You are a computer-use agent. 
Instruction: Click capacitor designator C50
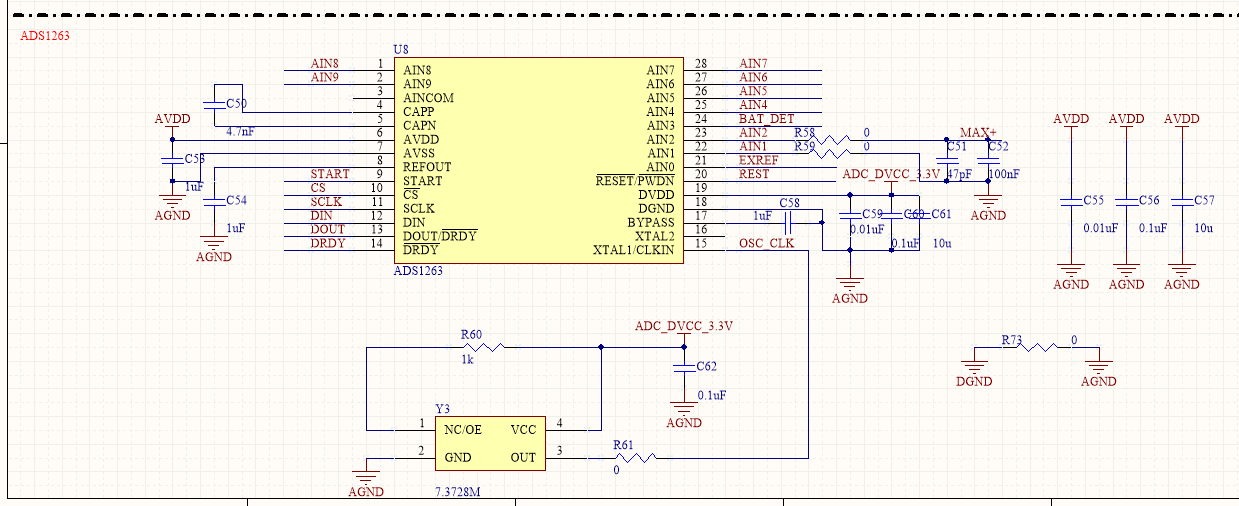point(236,104)
